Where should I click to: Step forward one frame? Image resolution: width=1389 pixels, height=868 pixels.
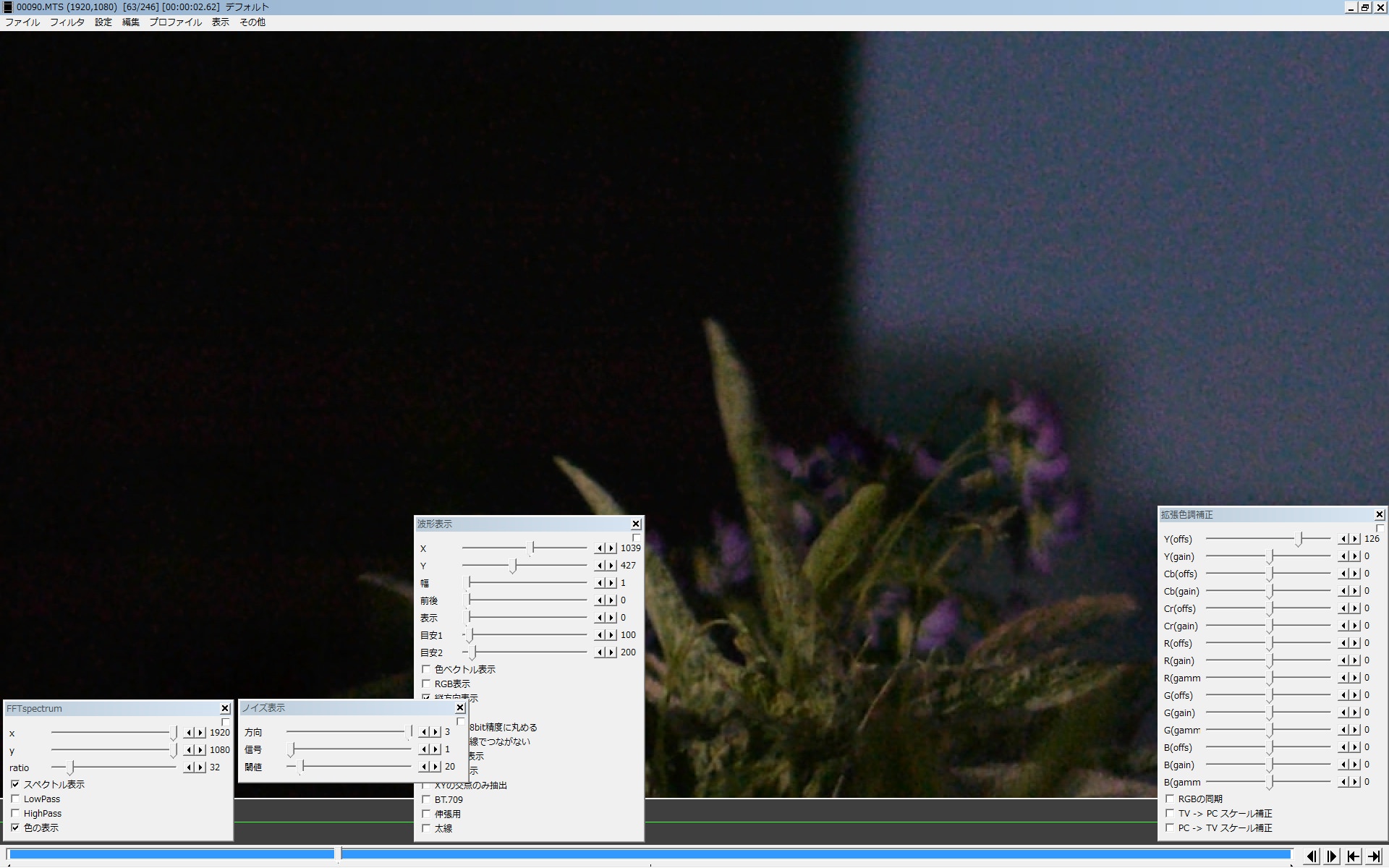coord(1332,856)
